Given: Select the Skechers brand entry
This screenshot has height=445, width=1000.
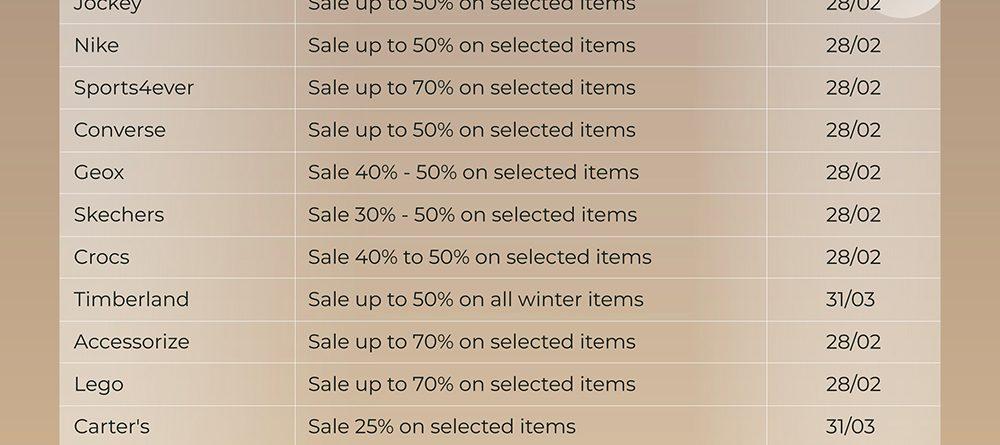Looking at the screenshot, I should click(119, 215).
